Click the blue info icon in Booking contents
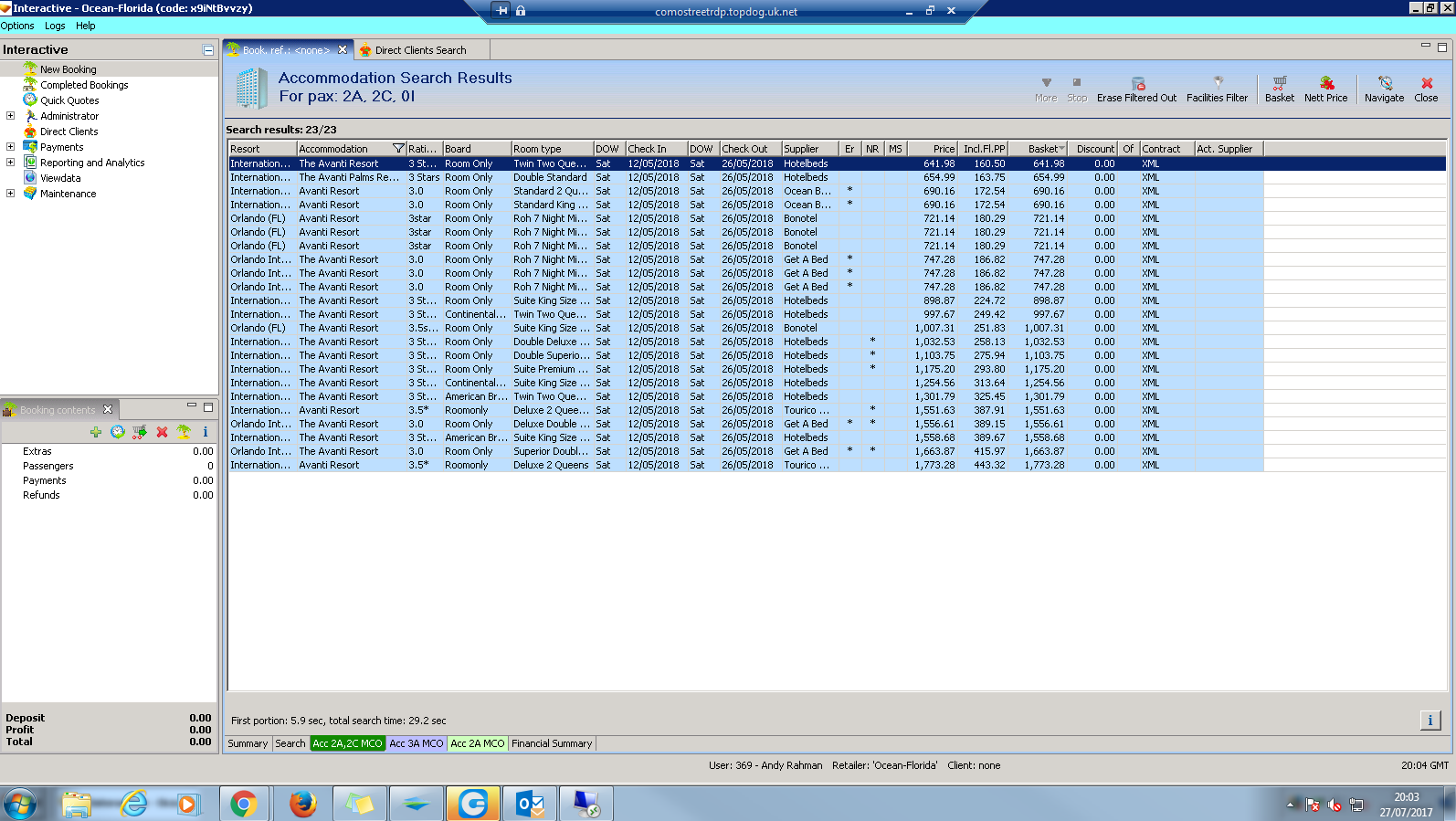The height and width of the screenshot is (821, 1456). click(205, 432)
